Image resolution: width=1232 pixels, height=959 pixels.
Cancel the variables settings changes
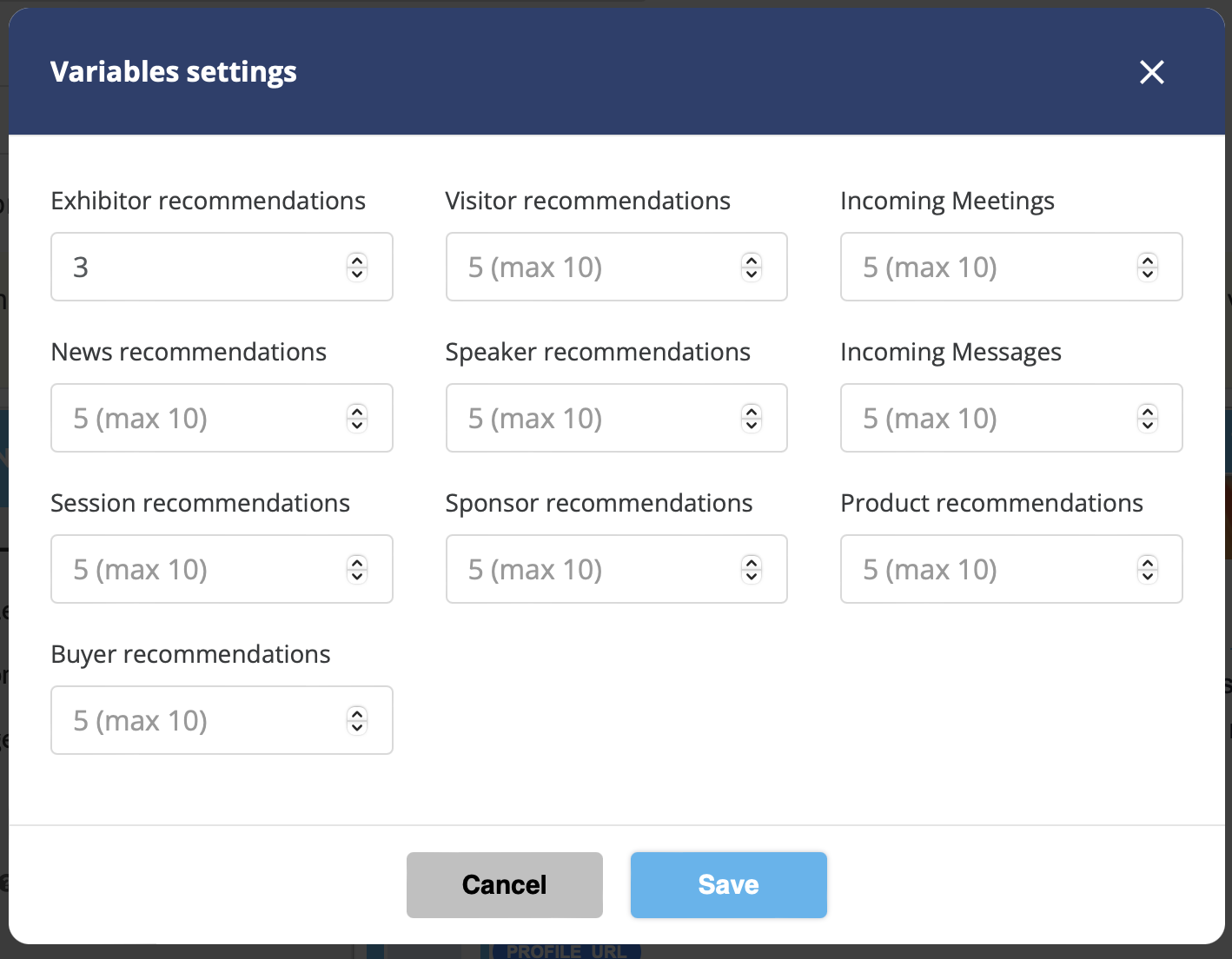[x=504, y=884]
